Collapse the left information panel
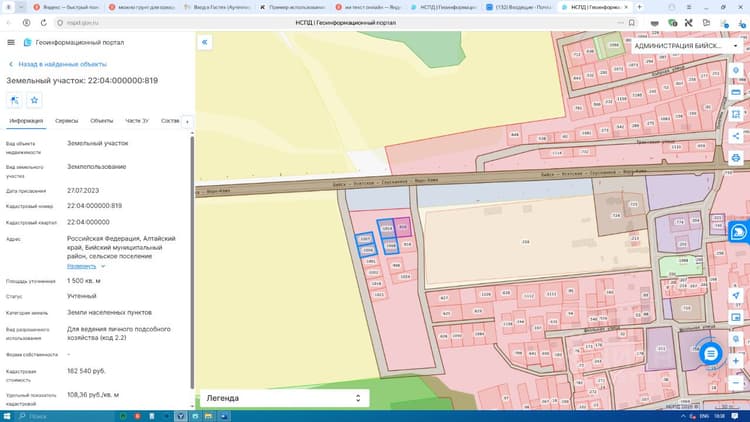Screen dimensions: 750x422 (205, 42)
